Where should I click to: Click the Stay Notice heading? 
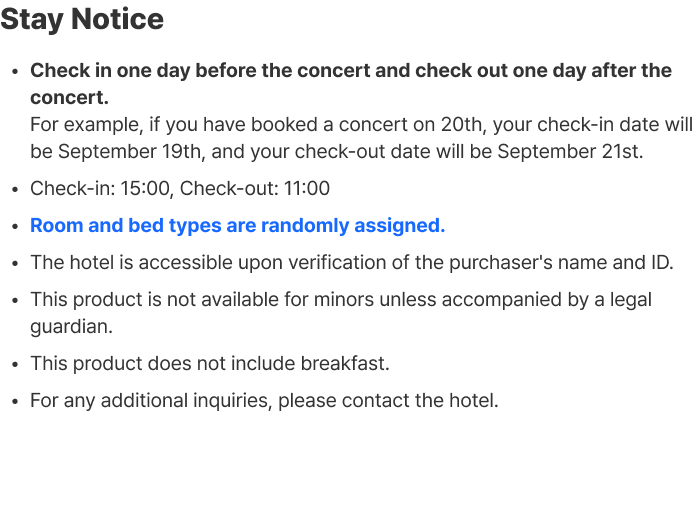coord(82,19)
